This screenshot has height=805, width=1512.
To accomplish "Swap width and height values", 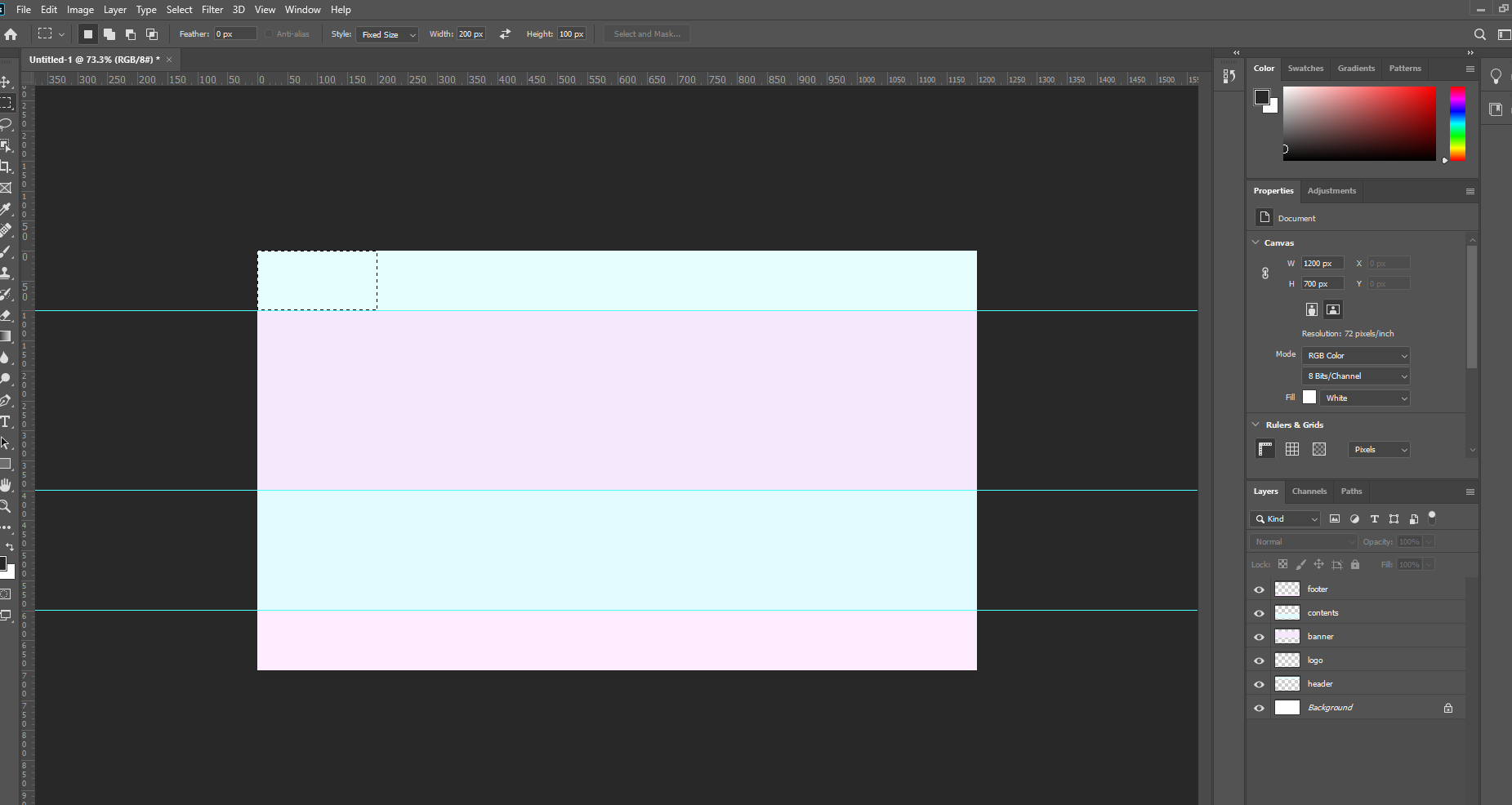I will point(505,34).
